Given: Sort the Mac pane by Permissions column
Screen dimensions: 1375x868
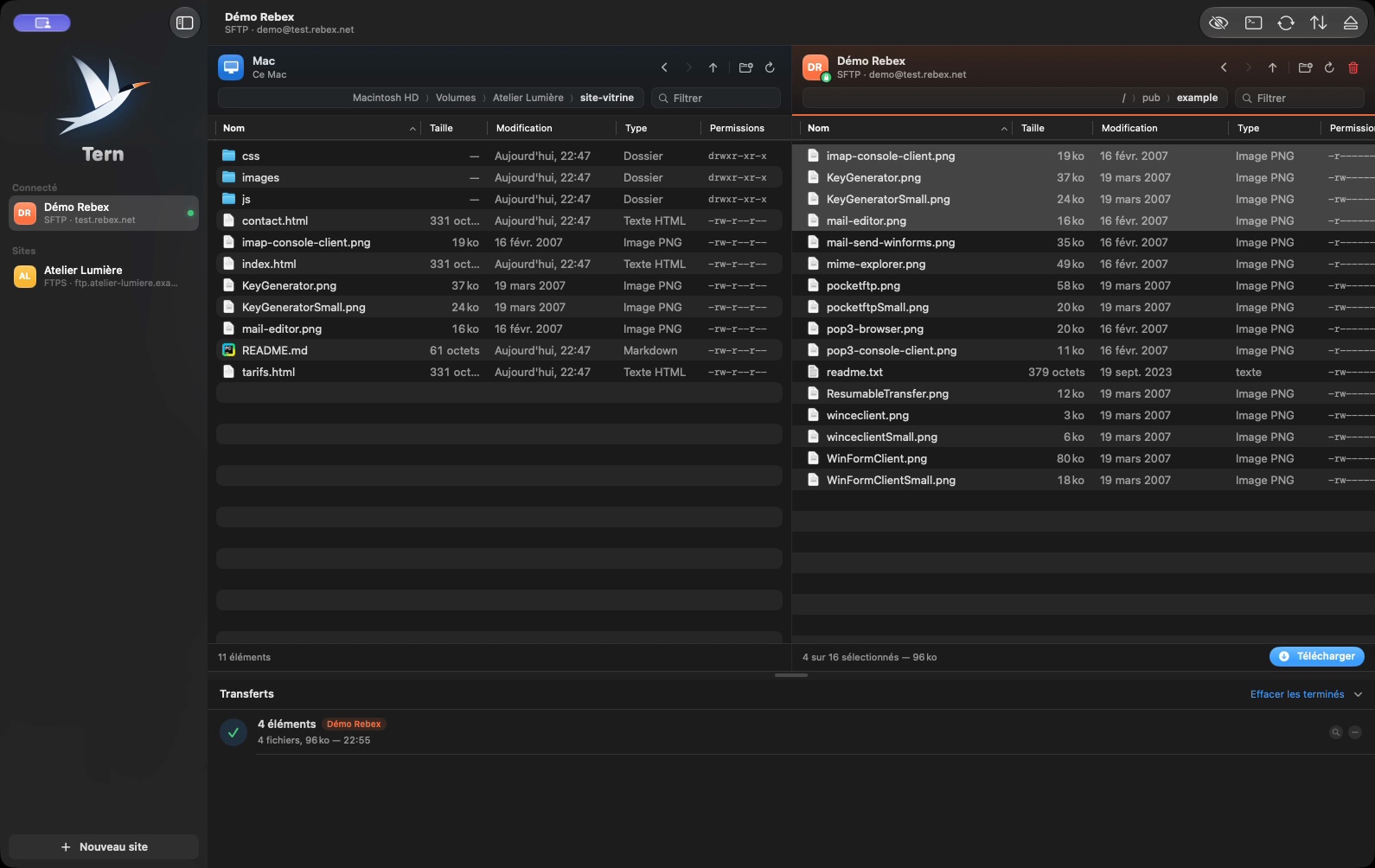Looking at the screenshot, I should click(742, 128).
